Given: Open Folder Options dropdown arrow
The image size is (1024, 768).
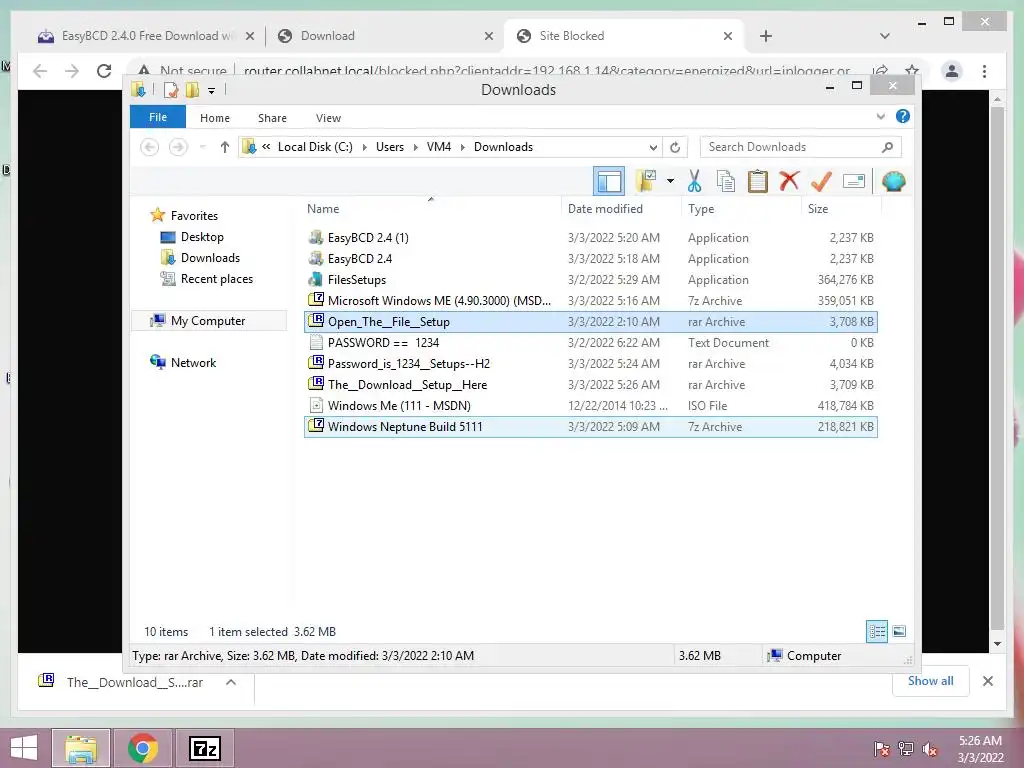Looking at the screenshot, I should tap(670, 181).
